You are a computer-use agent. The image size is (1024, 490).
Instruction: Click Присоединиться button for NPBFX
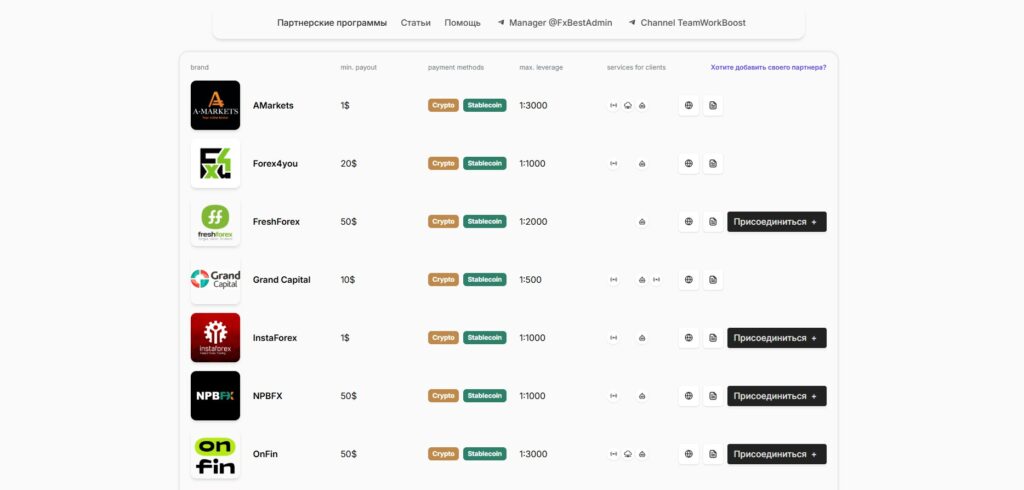coord(776,396)
